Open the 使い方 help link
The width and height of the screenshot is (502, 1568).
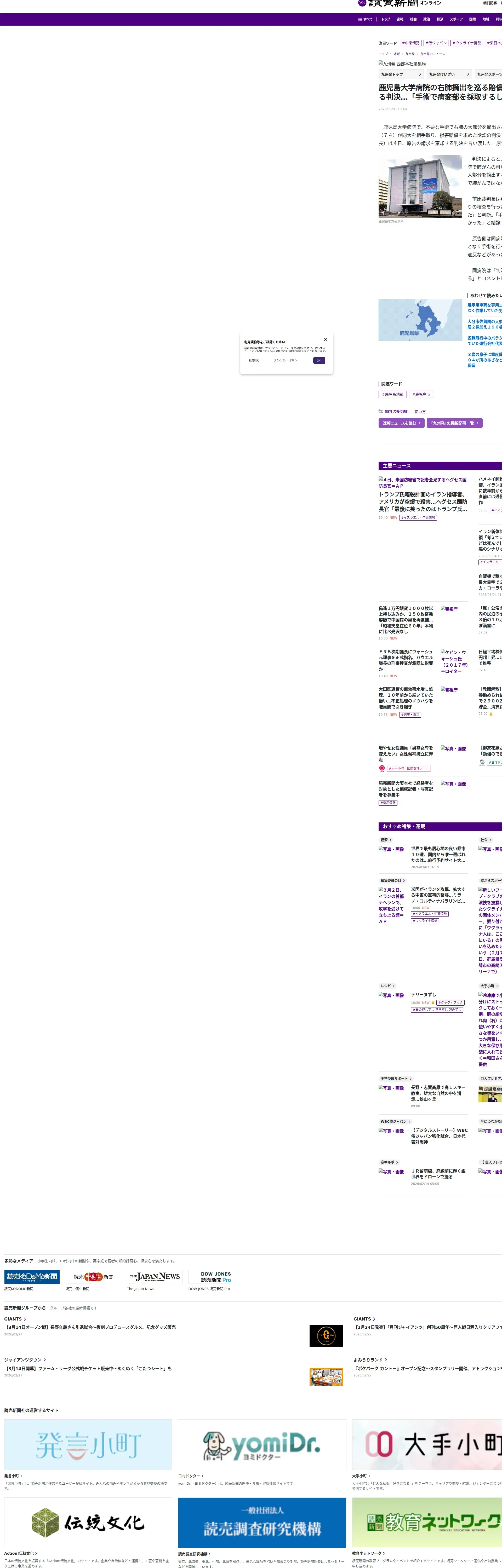(x=420, y=412)
